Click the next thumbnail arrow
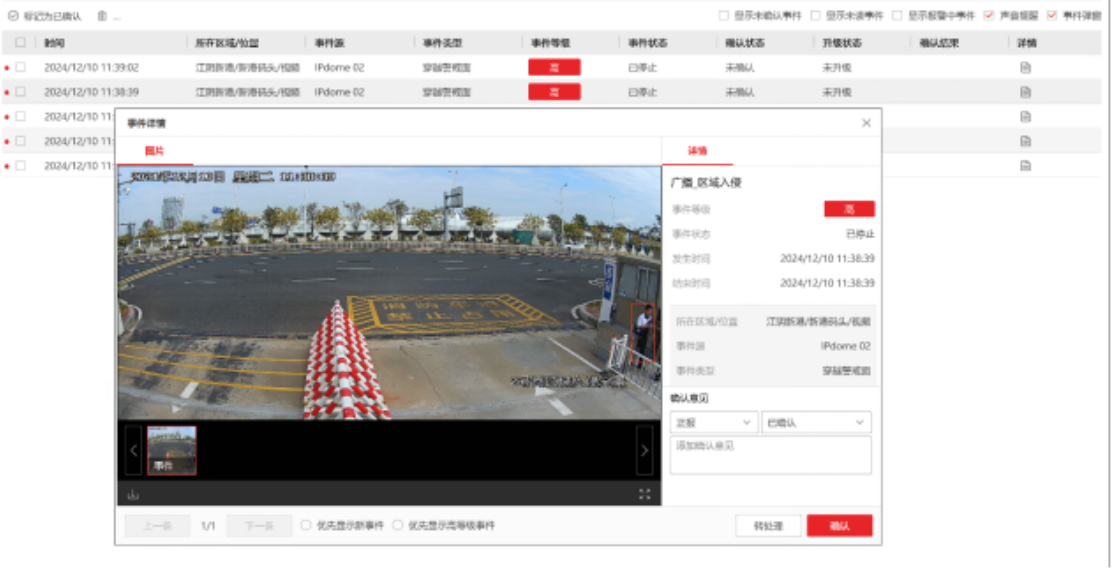The image size is (1113, 581). pos(645,451)
